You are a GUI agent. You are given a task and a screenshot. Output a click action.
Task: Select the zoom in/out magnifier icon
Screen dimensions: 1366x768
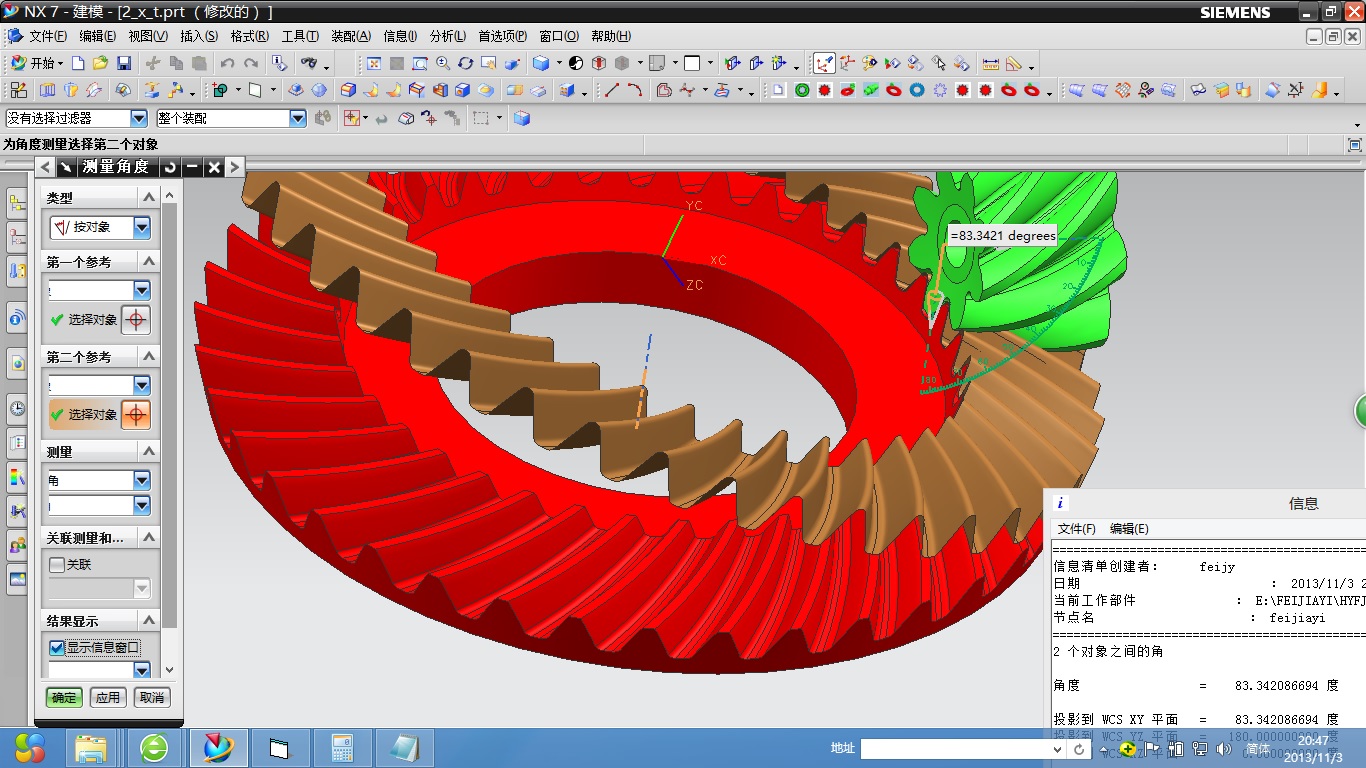point(443,63)
